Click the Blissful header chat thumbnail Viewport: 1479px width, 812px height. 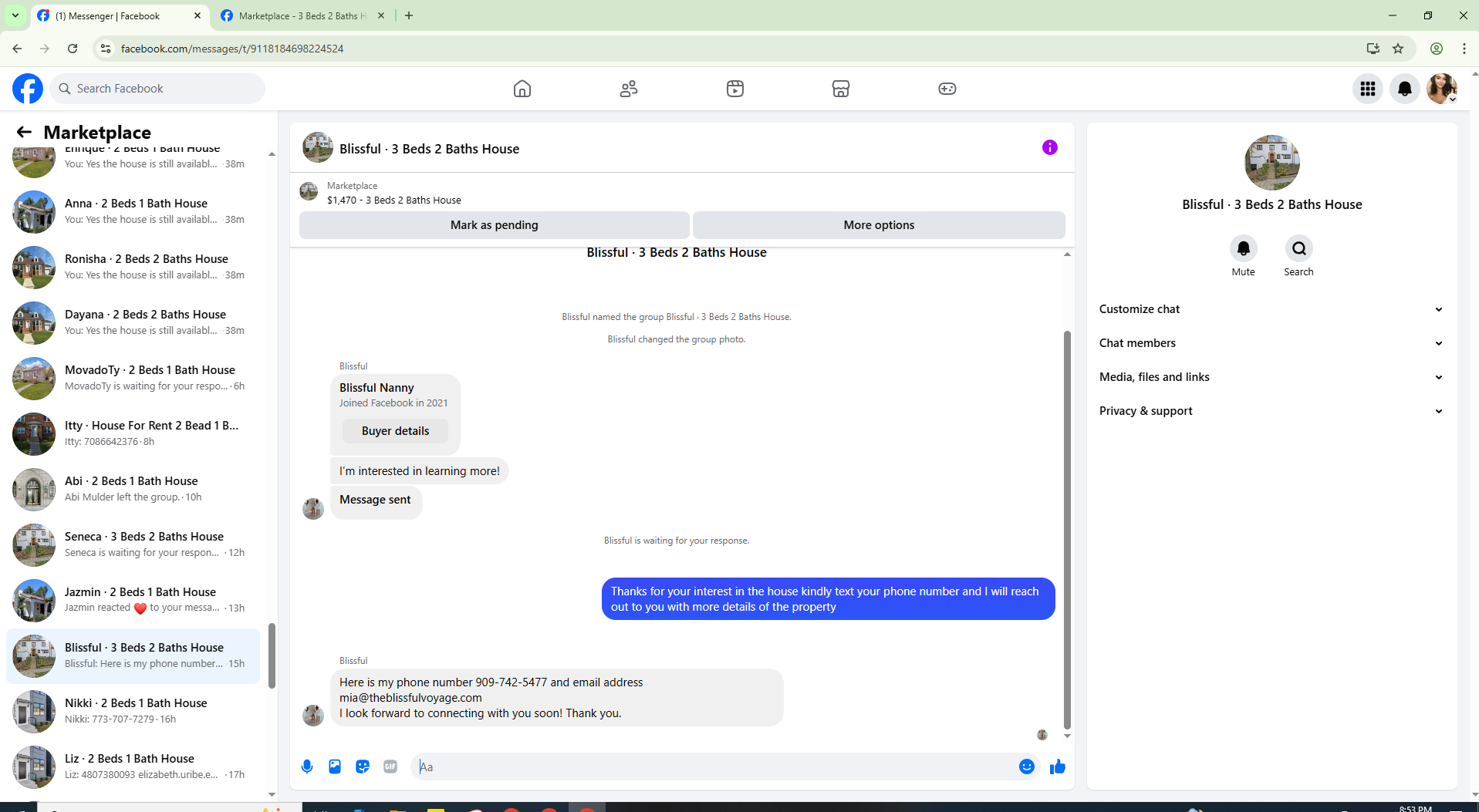click(x=317, y=147)
